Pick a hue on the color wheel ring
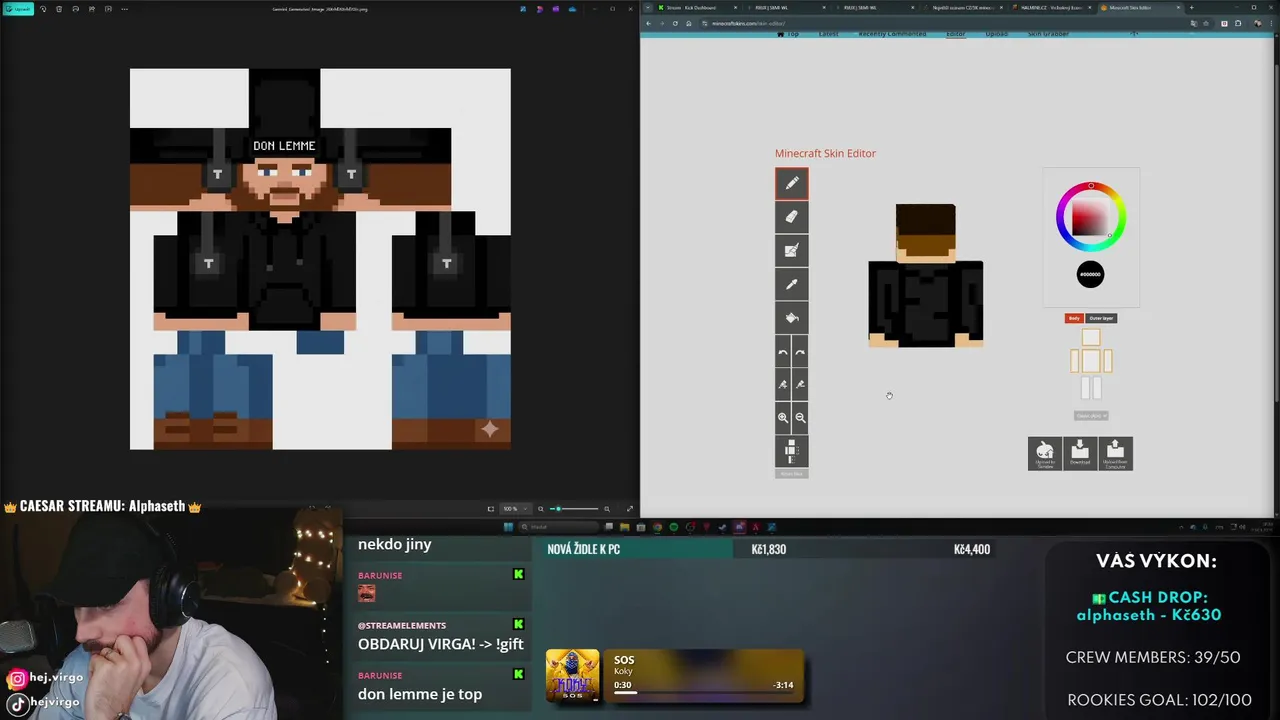This screenshot has width=1280, height=720. [1091, 186]
